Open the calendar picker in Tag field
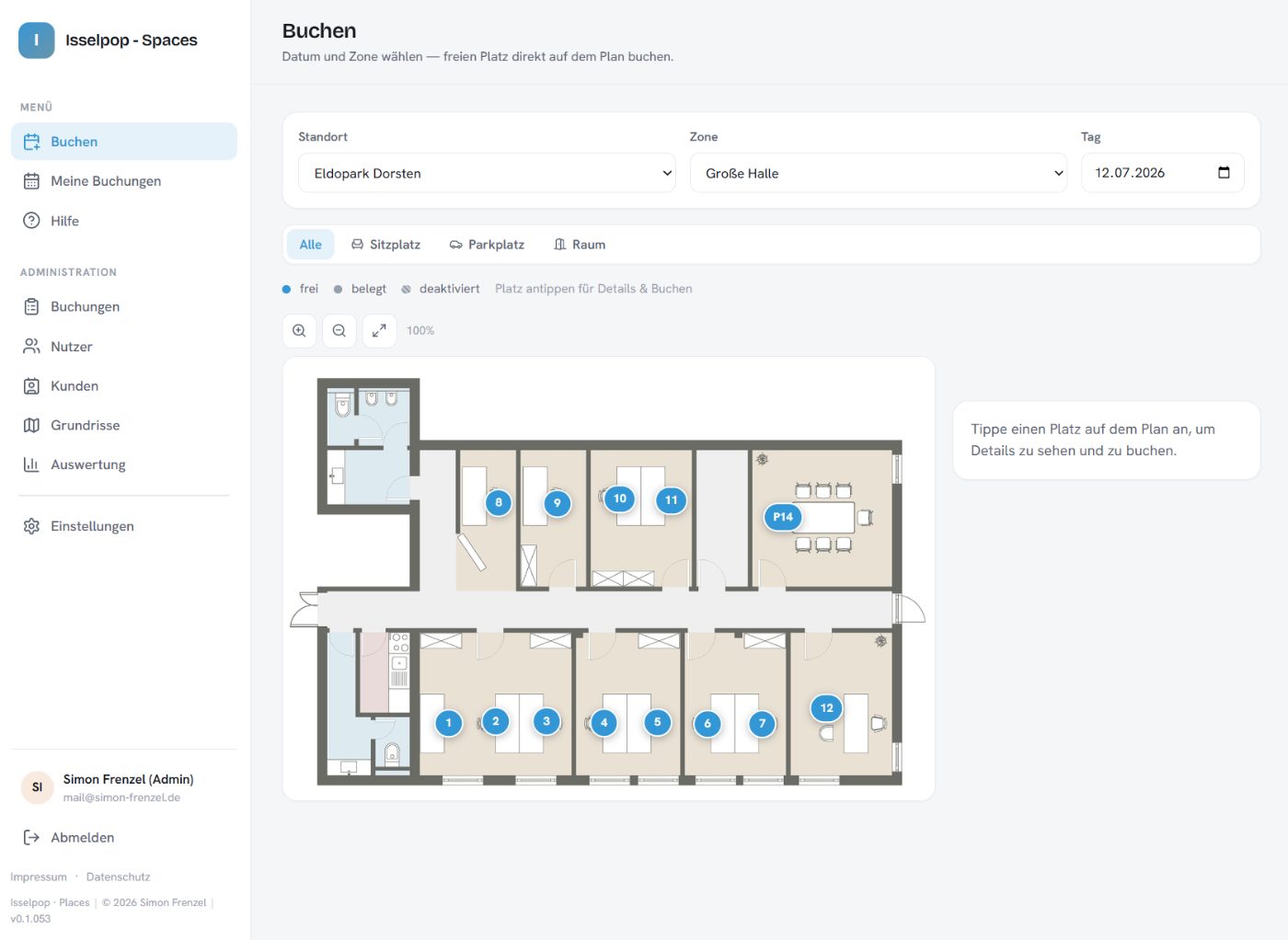The width and height of the screenshot is (1288, 940). pyautogui.click(x=1224, y=173)
